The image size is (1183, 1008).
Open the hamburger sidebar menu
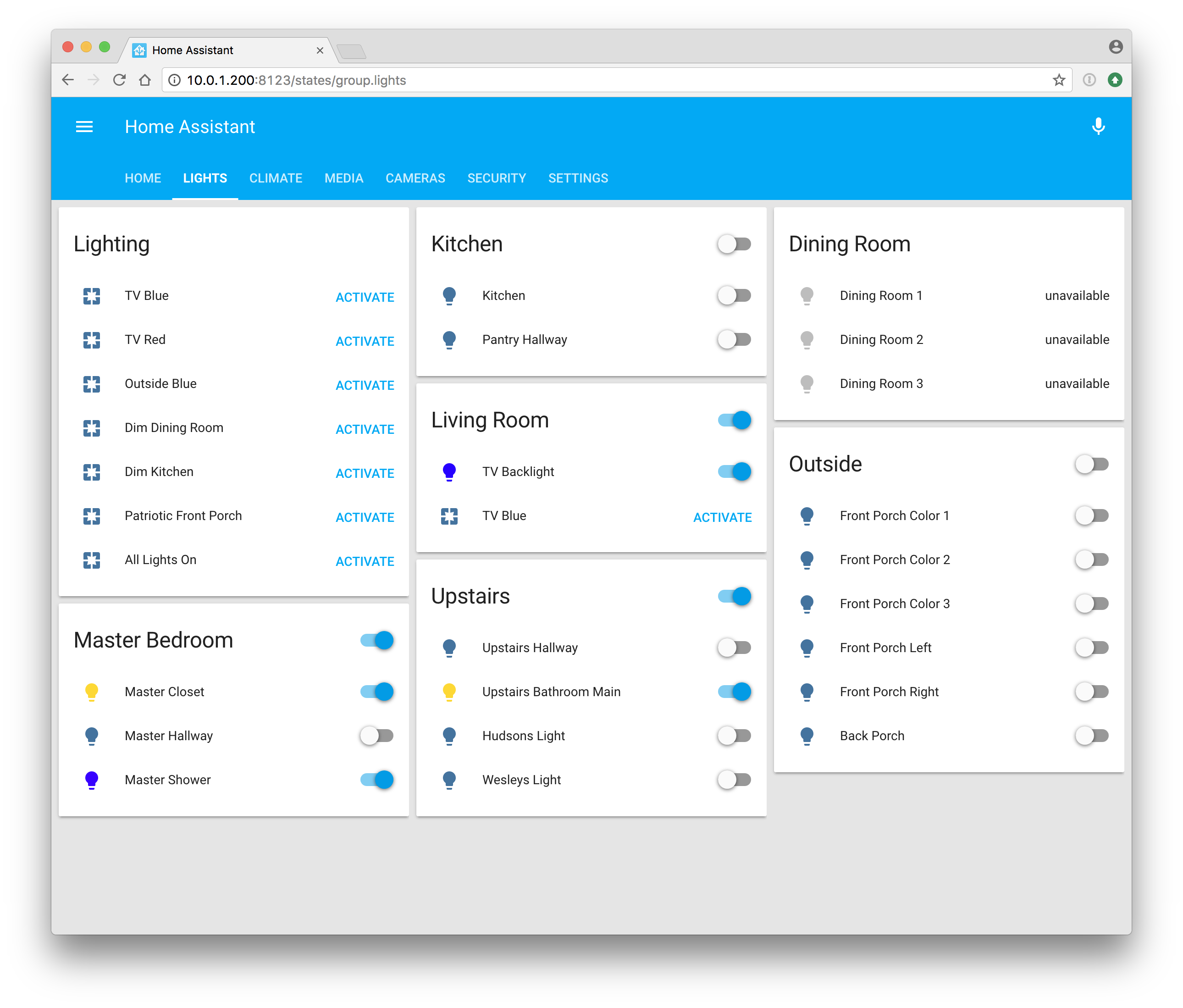84,127
